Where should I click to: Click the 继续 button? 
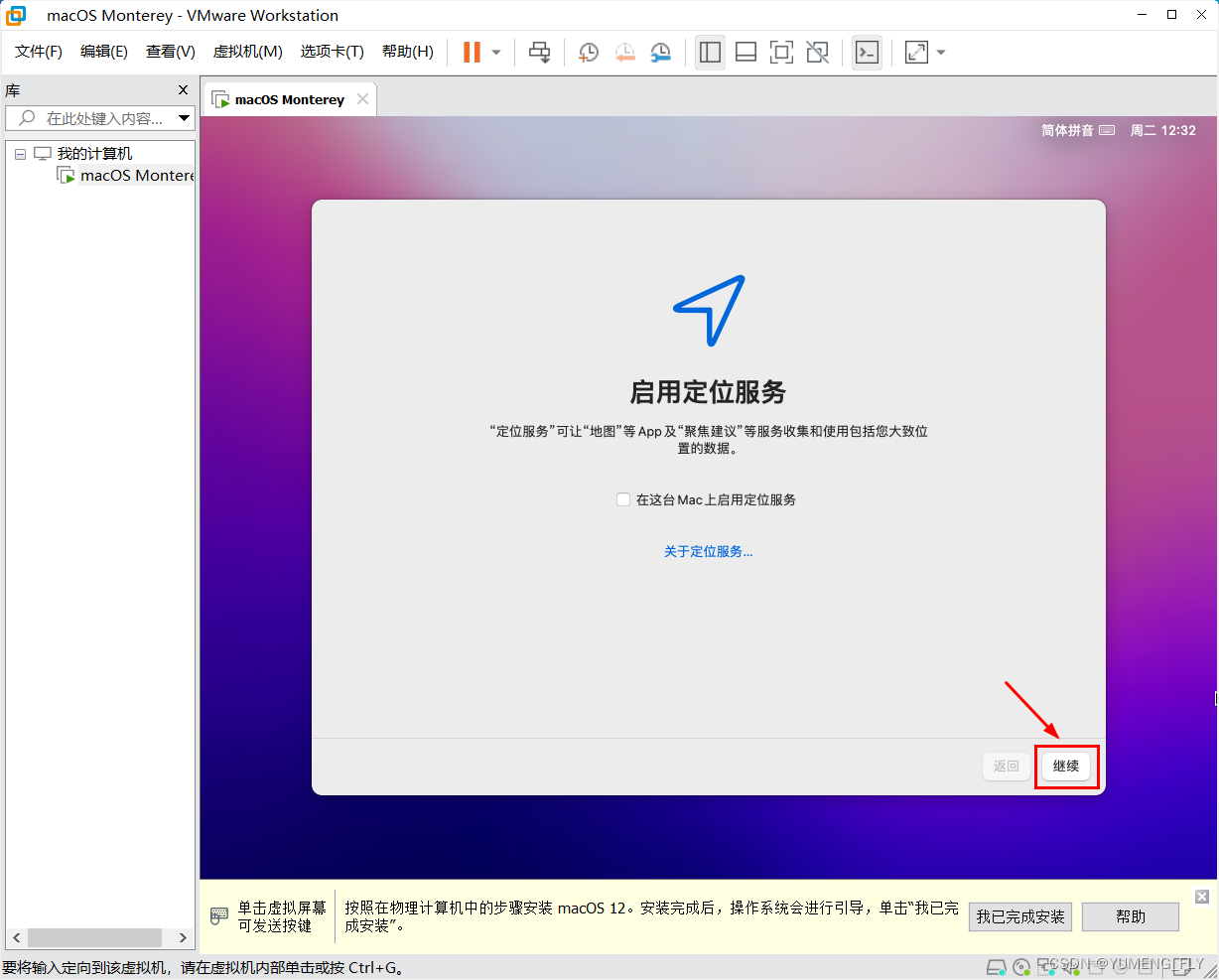[x=1066, y=766]
